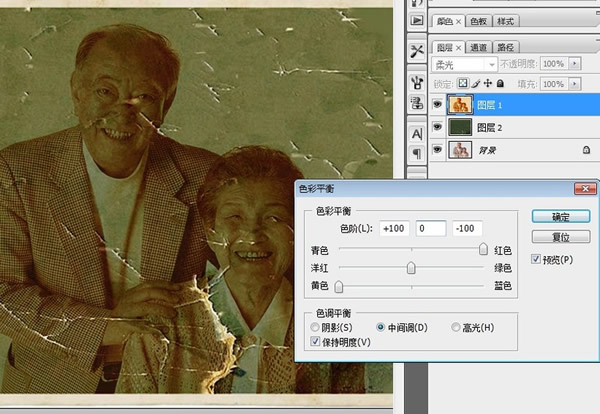Click the tool presets (crossed tools) panel icon
This screenshot has height=414, width=600.
click(415, 51)
